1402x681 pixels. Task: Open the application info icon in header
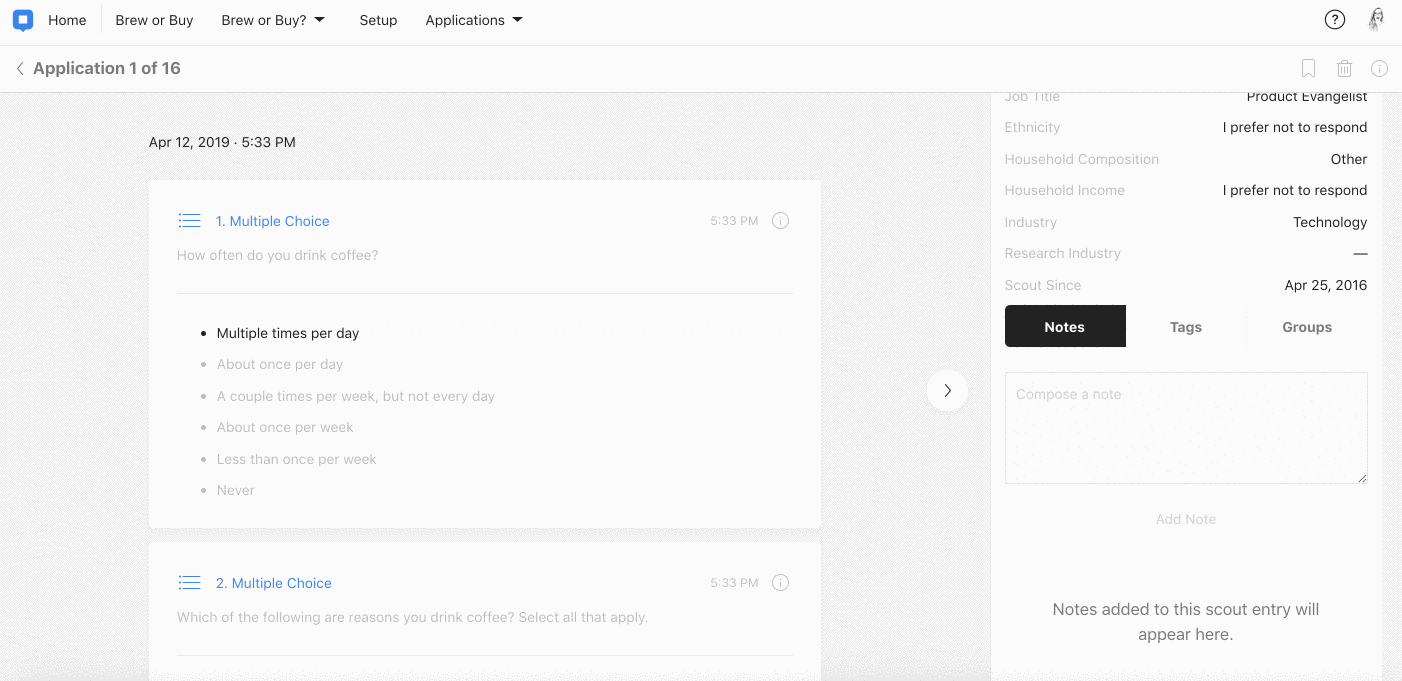point(1379,69)
